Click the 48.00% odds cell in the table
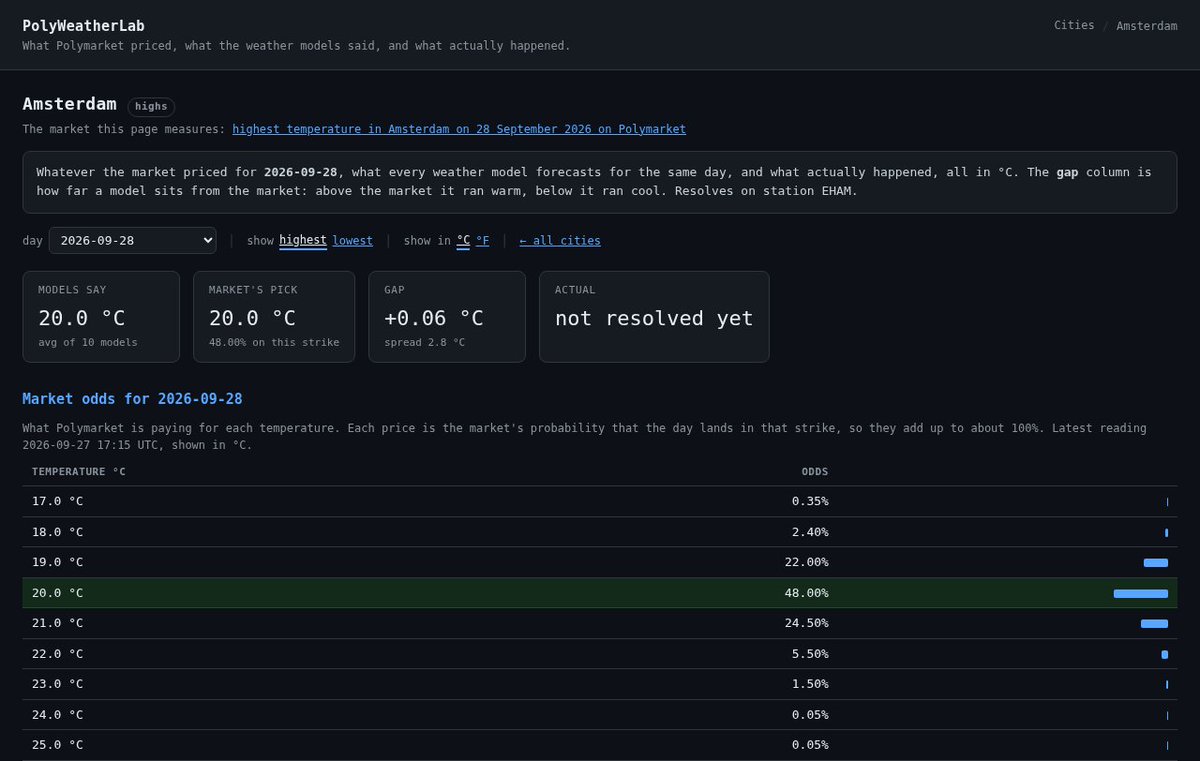 click(807, 593)
